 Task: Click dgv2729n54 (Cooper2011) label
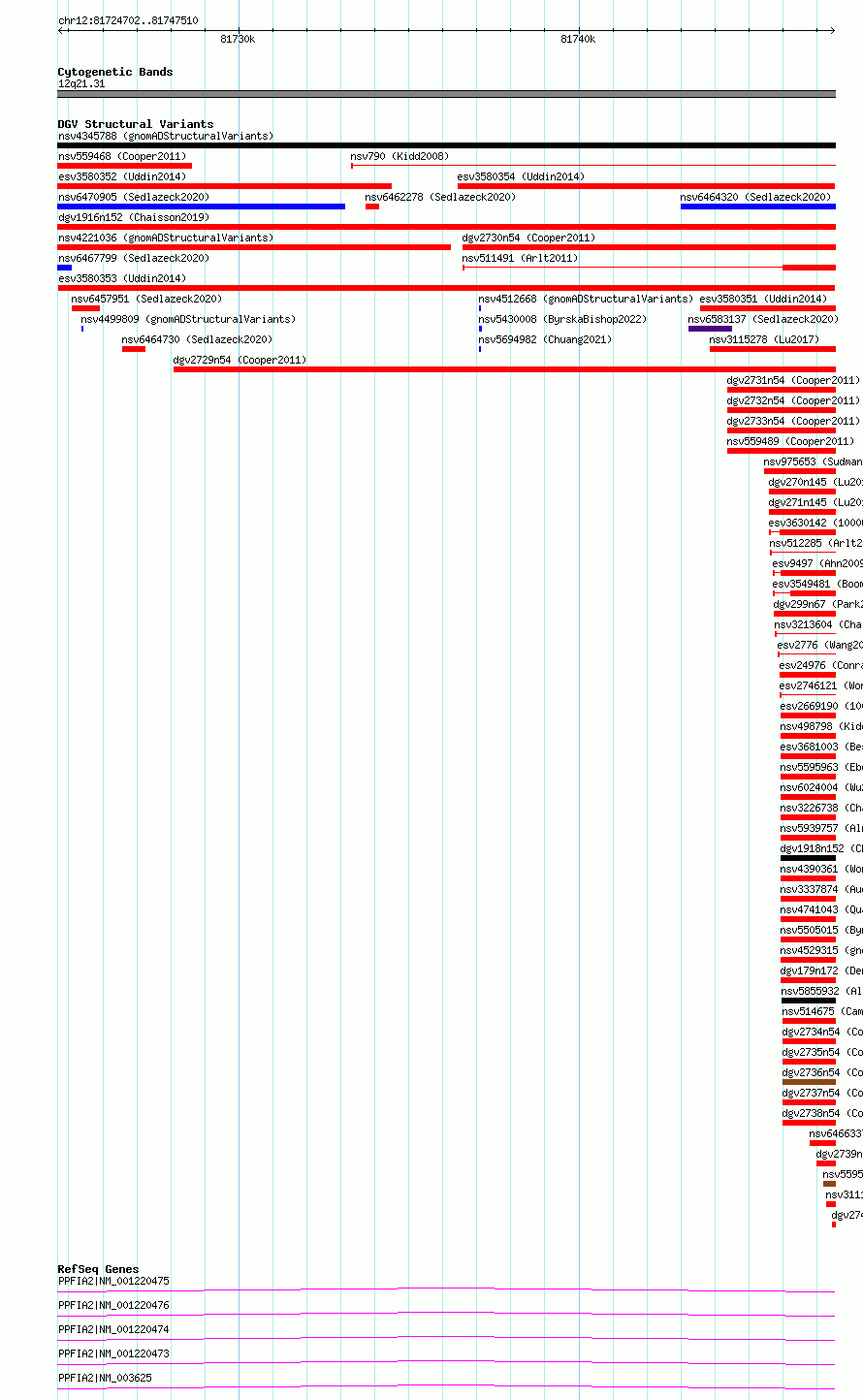[x=240, y=360]
